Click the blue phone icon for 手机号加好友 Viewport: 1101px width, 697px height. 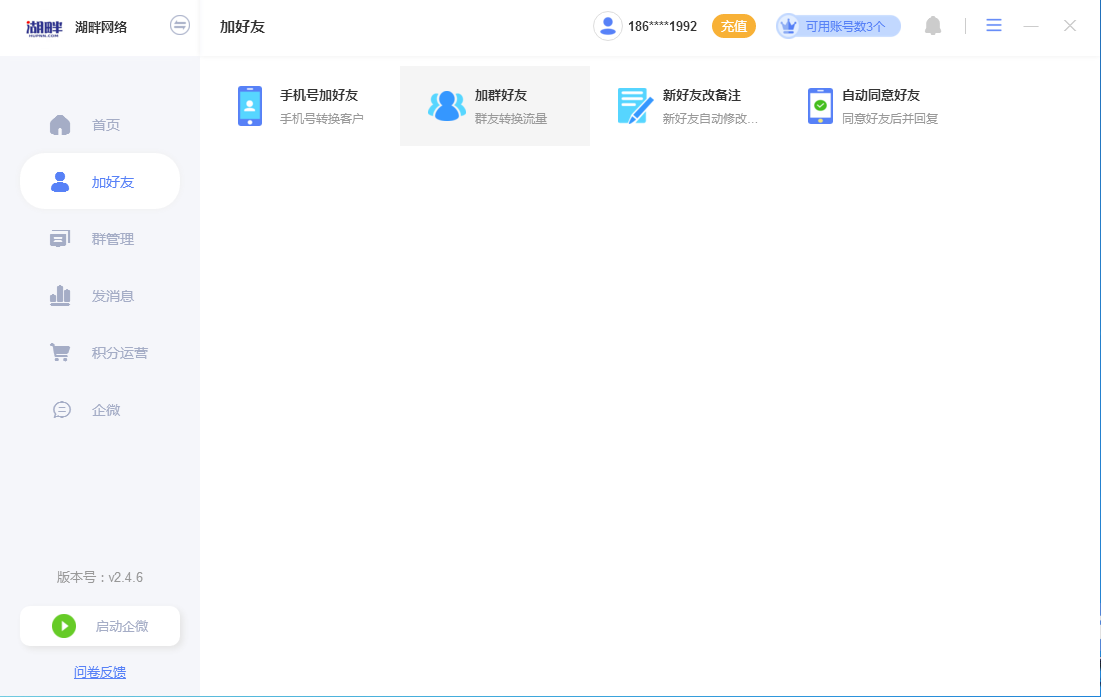pos(249,105)
